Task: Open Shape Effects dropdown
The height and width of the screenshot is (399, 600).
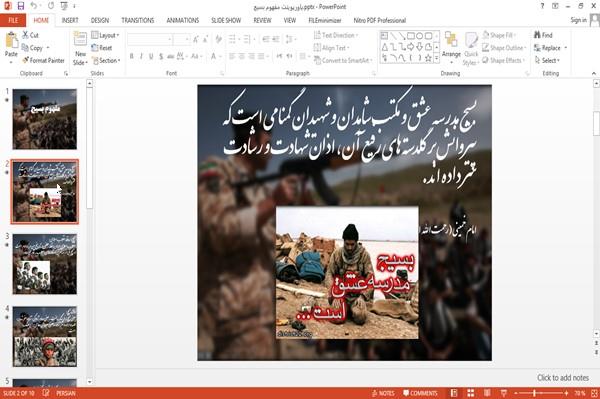Action: tap(504, 60)
